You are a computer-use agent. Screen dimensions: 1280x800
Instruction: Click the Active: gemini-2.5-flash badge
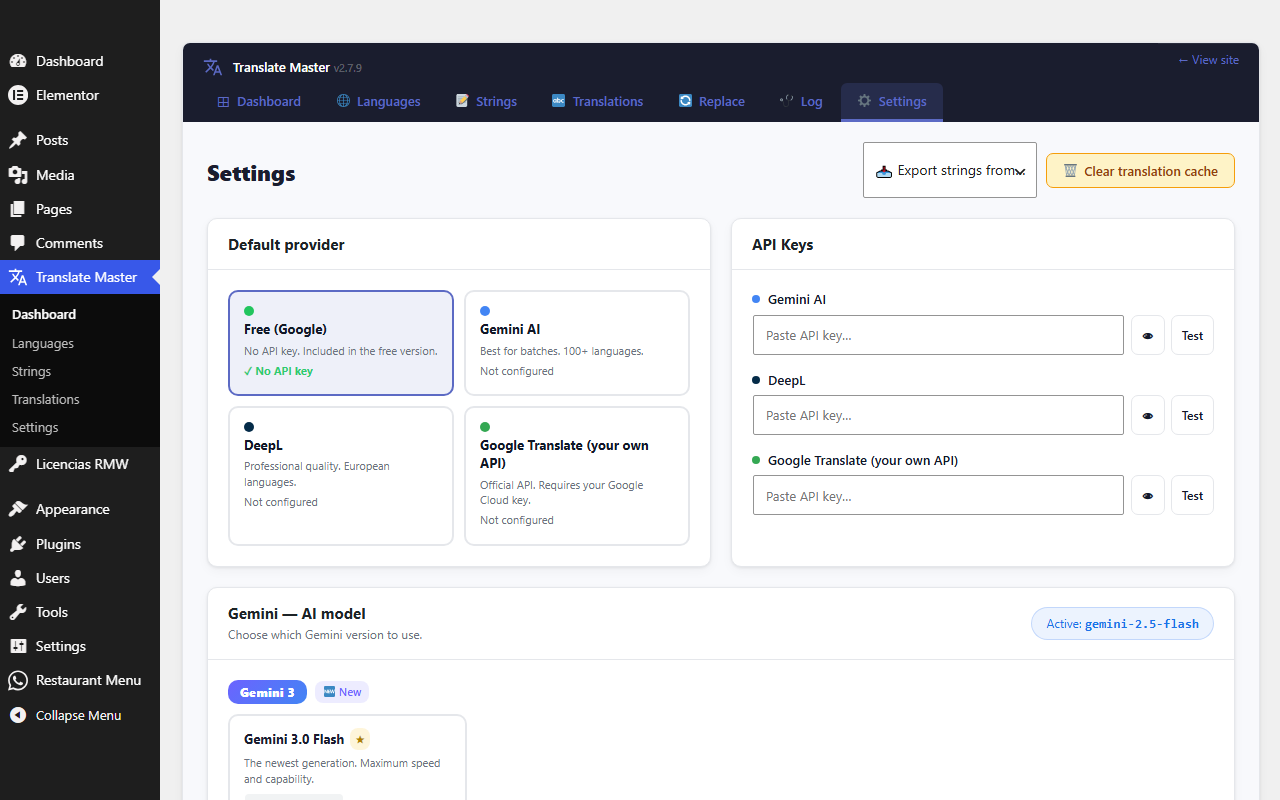coord(1122,624)
